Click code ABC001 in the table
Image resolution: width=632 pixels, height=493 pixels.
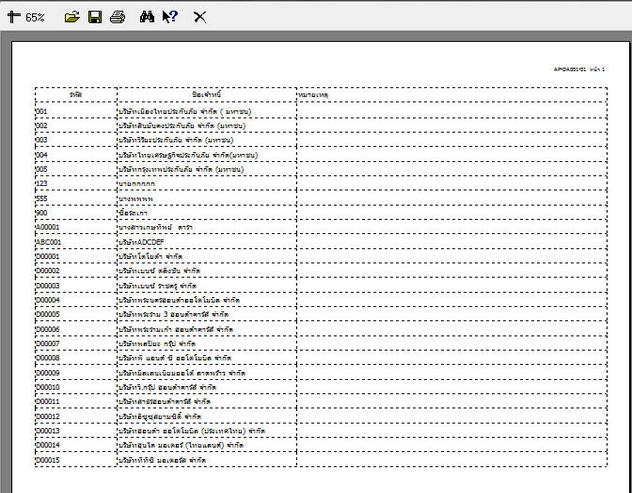[48, 242]
